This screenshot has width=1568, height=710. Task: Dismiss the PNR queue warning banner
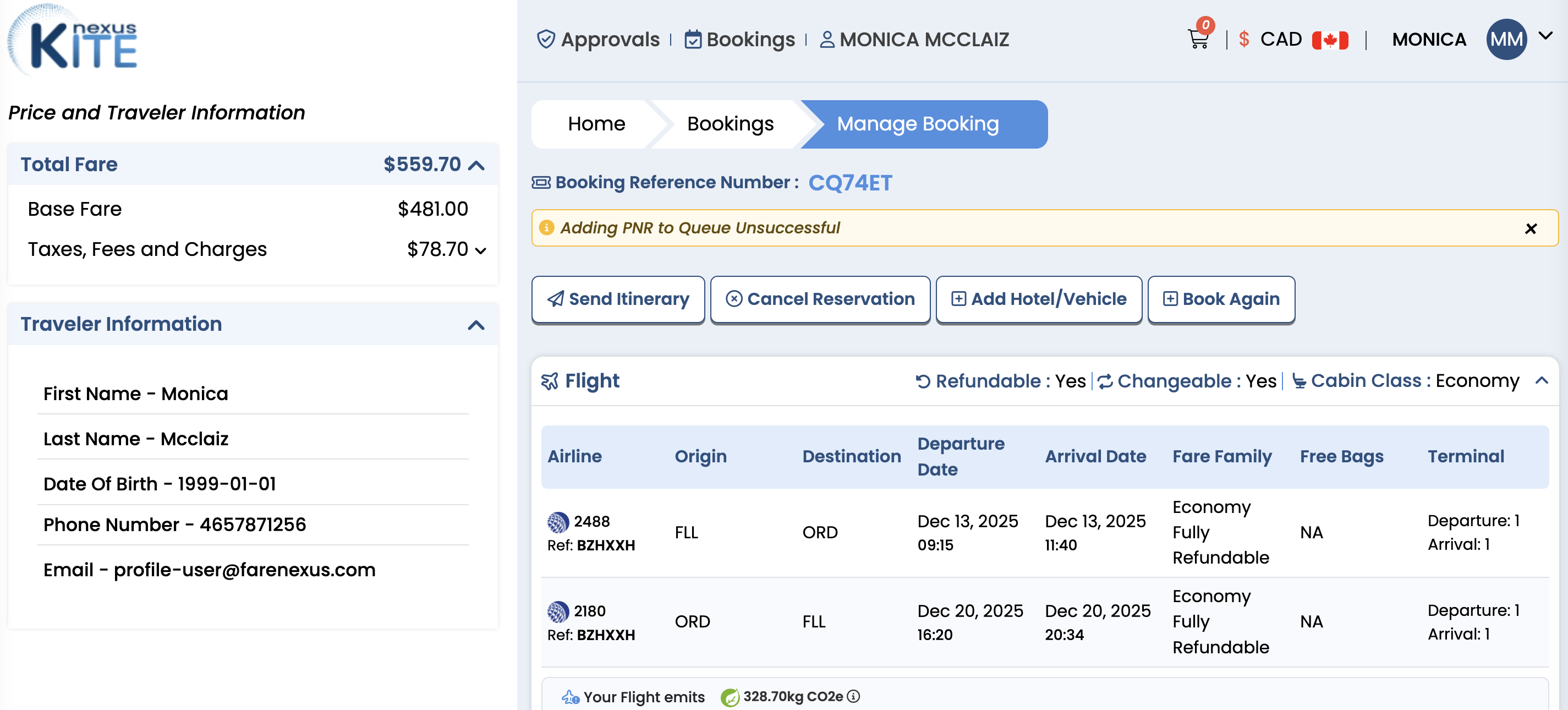click(x=1530, y=228)
